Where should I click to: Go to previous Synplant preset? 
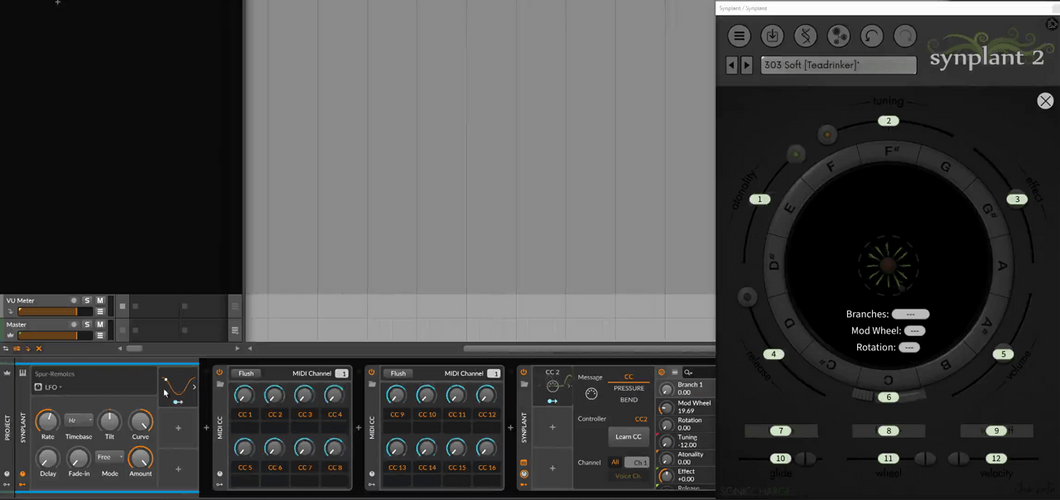(732, 66)
